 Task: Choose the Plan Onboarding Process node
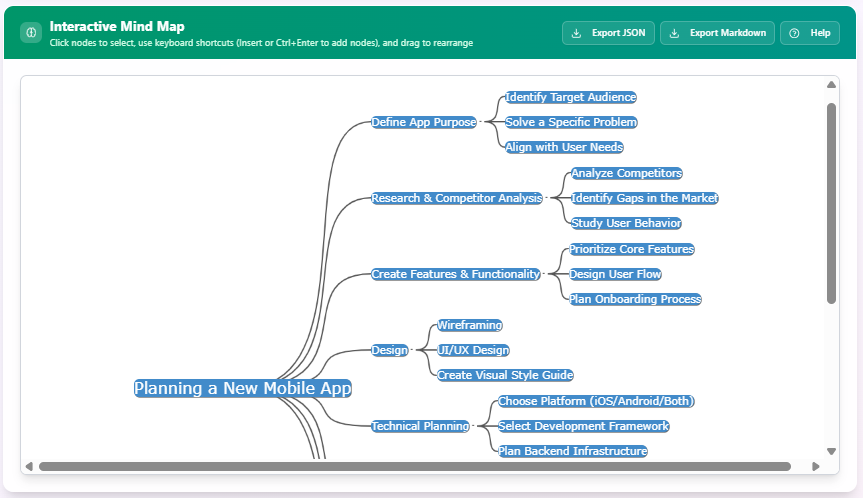[x=635, y=299]
